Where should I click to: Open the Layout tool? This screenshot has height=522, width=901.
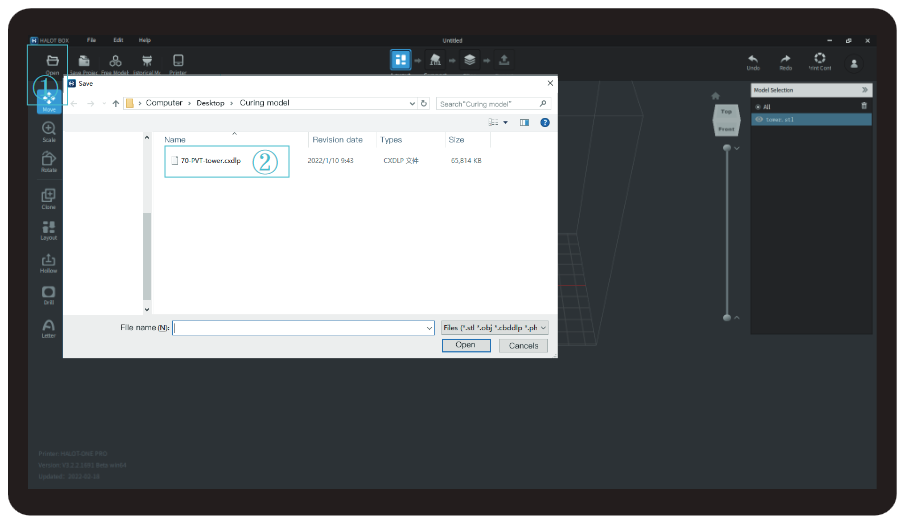(49, 228)
